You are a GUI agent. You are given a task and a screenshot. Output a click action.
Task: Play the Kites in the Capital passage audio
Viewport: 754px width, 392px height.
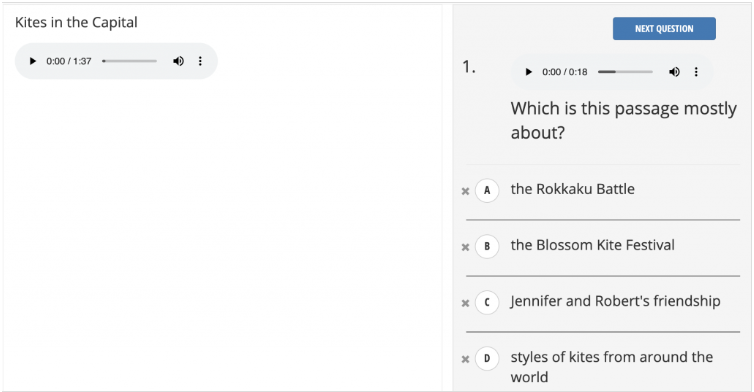(33, 61)
